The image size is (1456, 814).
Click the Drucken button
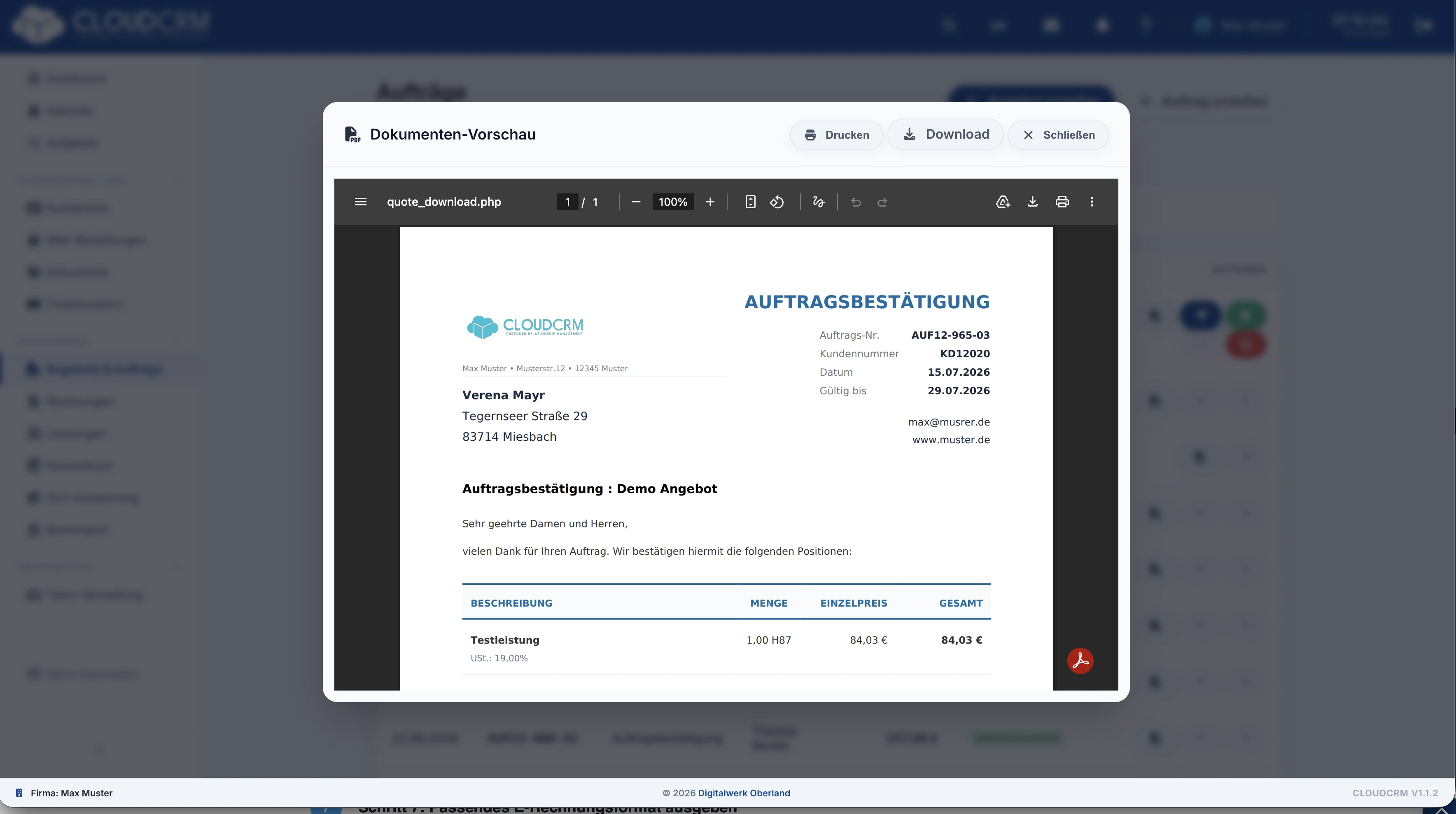836,135
